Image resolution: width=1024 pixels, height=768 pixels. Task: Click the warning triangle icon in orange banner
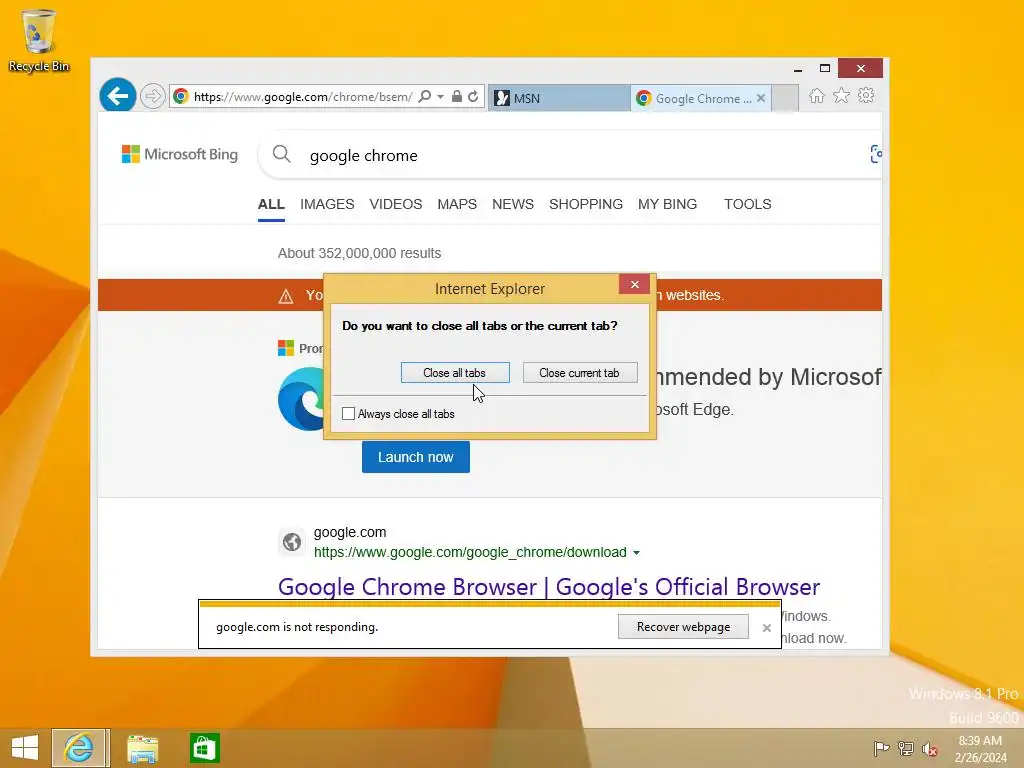(x=286, y=296)
